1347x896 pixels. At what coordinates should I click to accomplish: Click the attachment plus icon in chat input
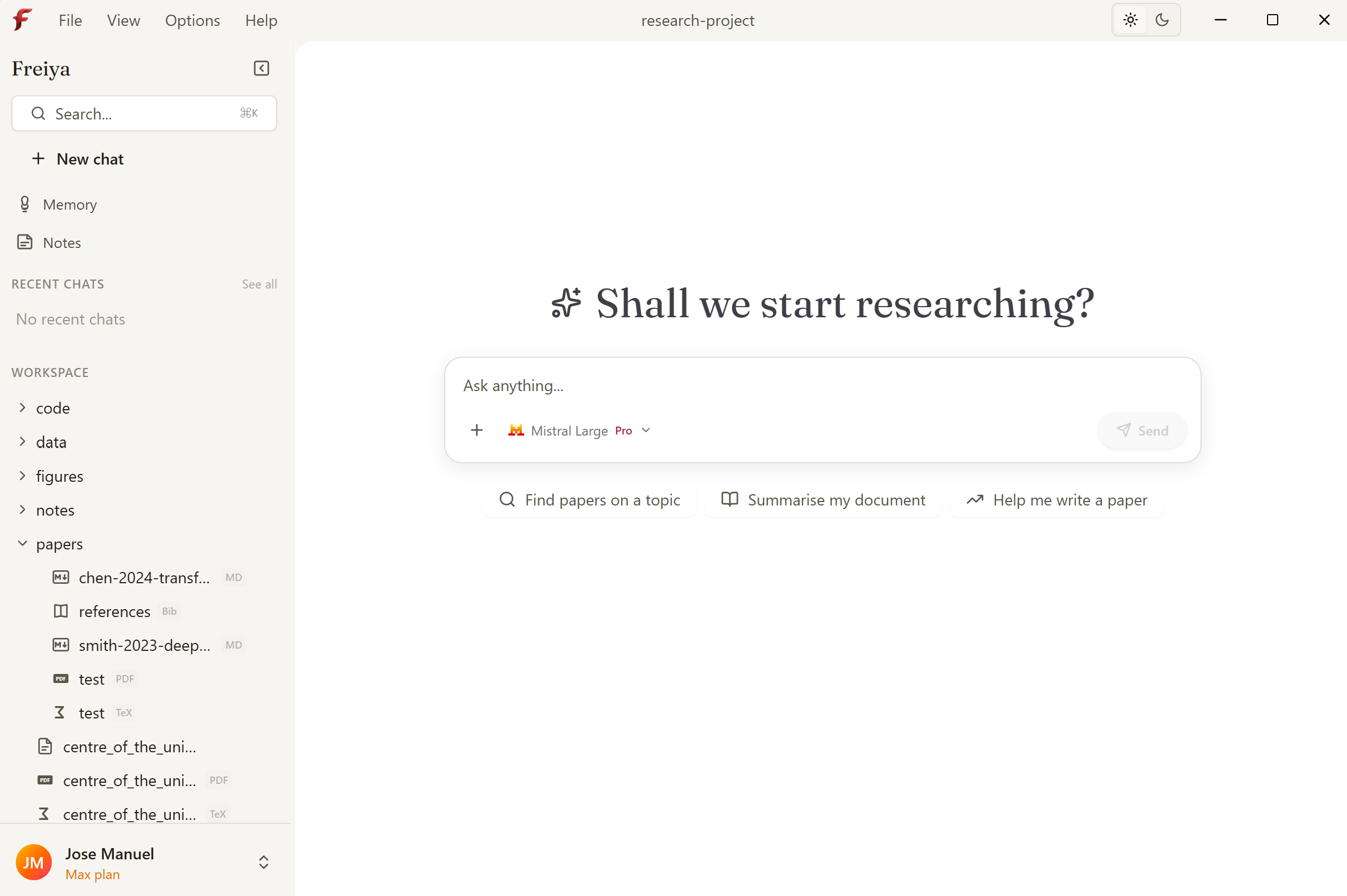[477, 431]
